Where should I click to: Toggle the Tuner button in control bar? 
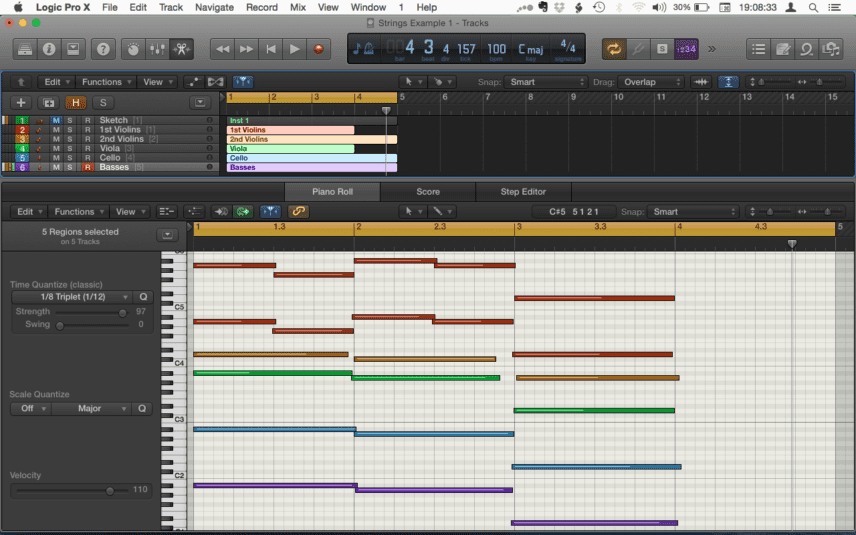coord(638,49)
